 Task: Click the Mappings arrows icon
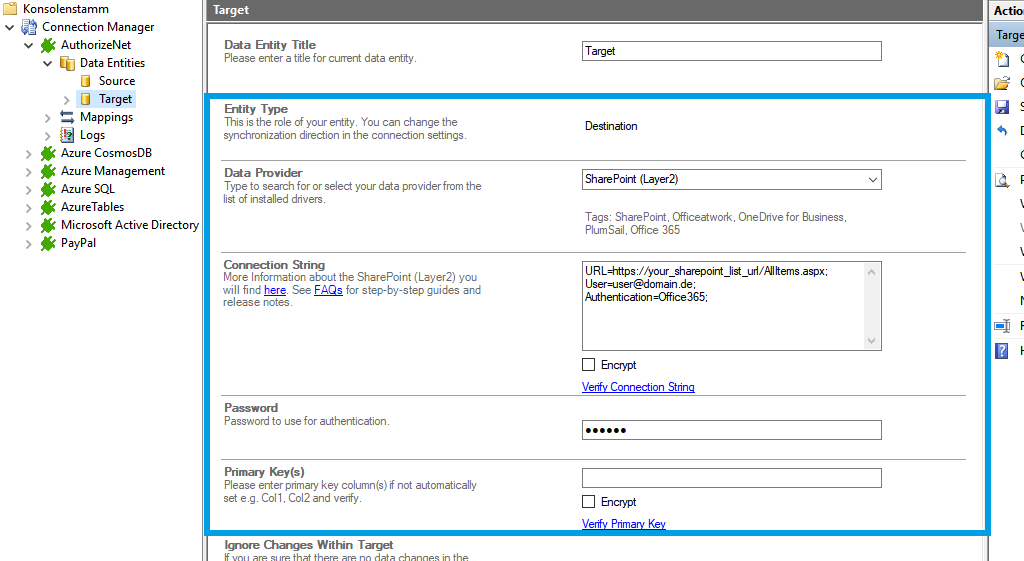(67, 117)
